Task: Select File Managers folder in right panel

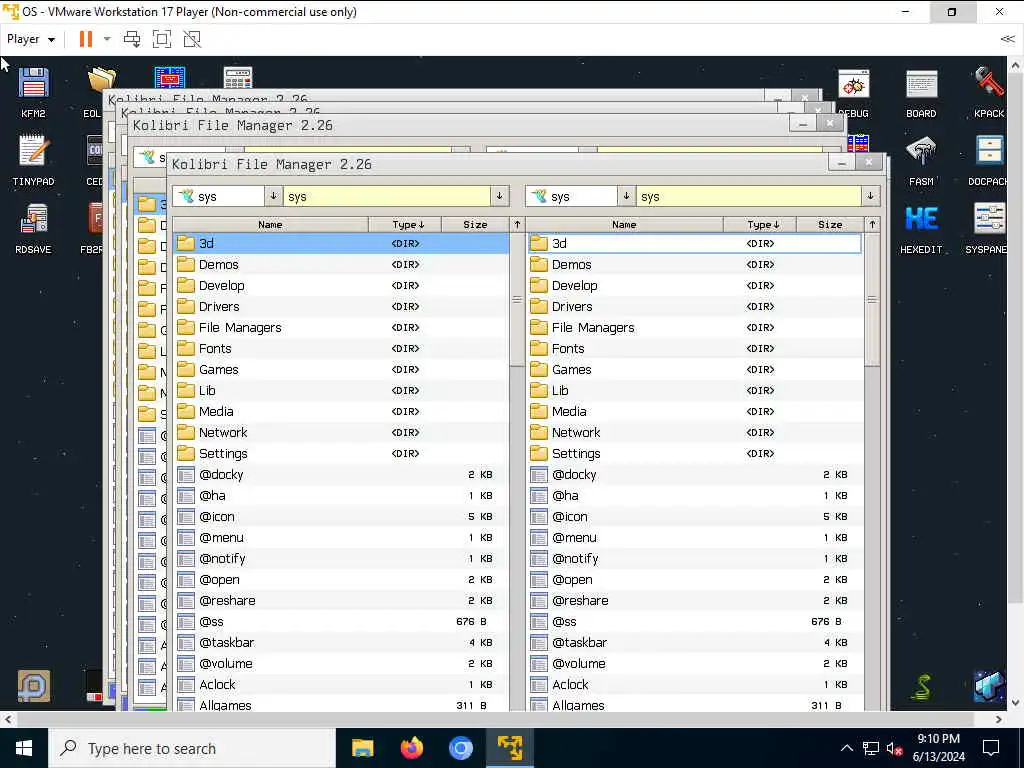Action: (x=695, y=327)
